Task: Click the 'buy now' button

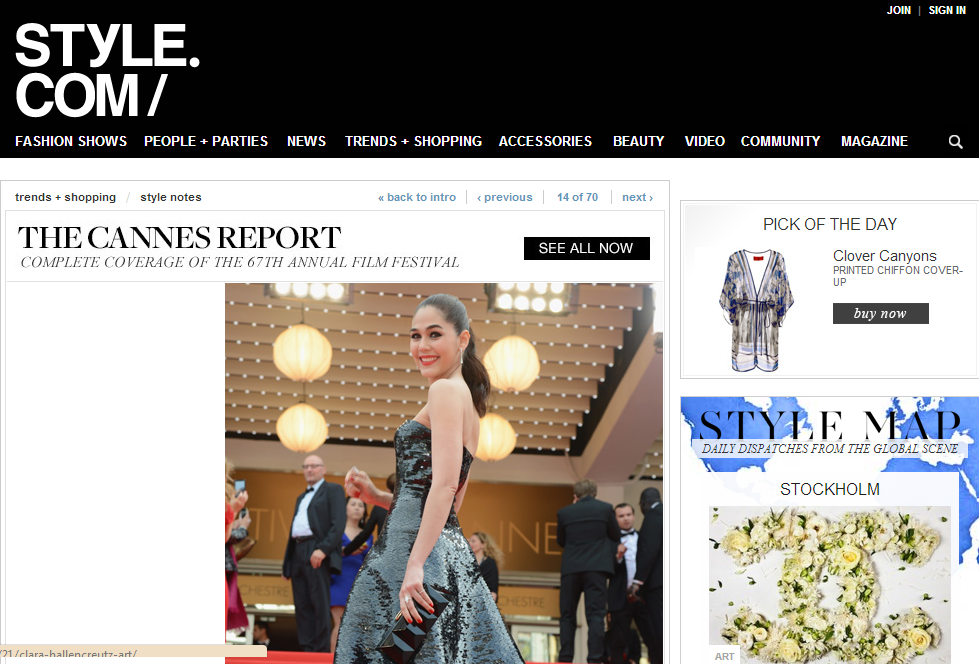Action: [x=880, y=314]
